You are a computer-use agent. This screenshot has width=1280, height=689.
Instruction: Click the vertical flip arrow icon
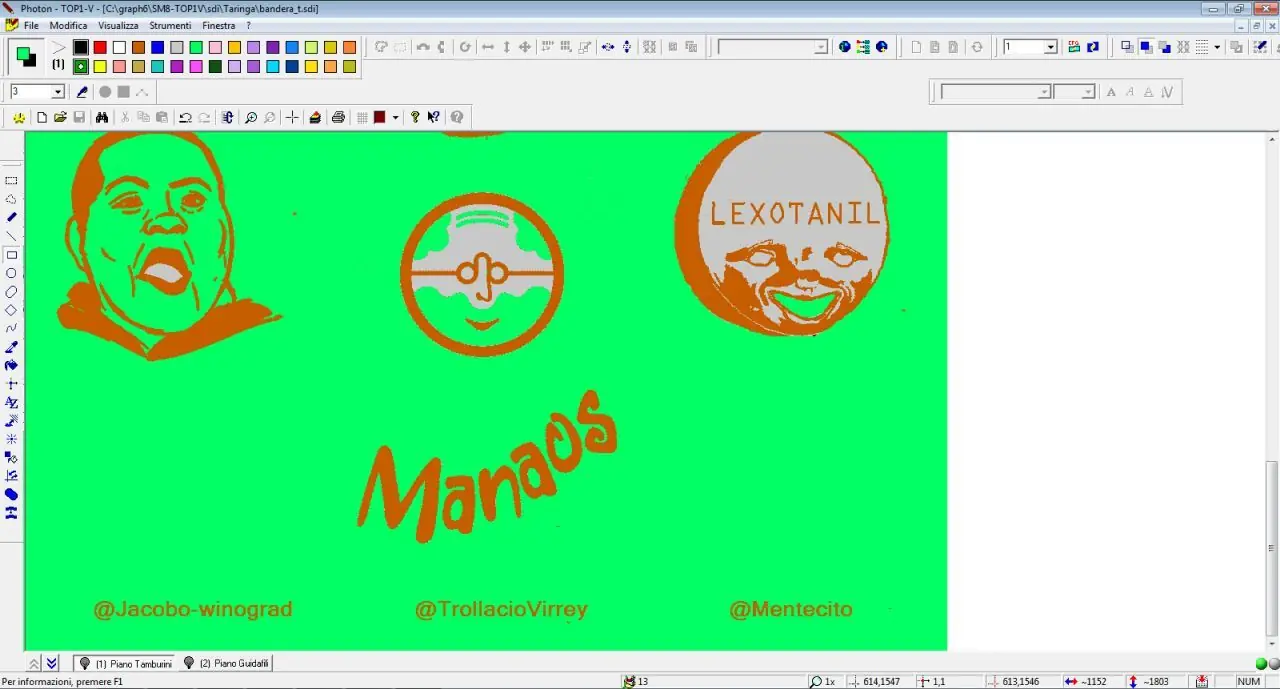pos(506,47)
